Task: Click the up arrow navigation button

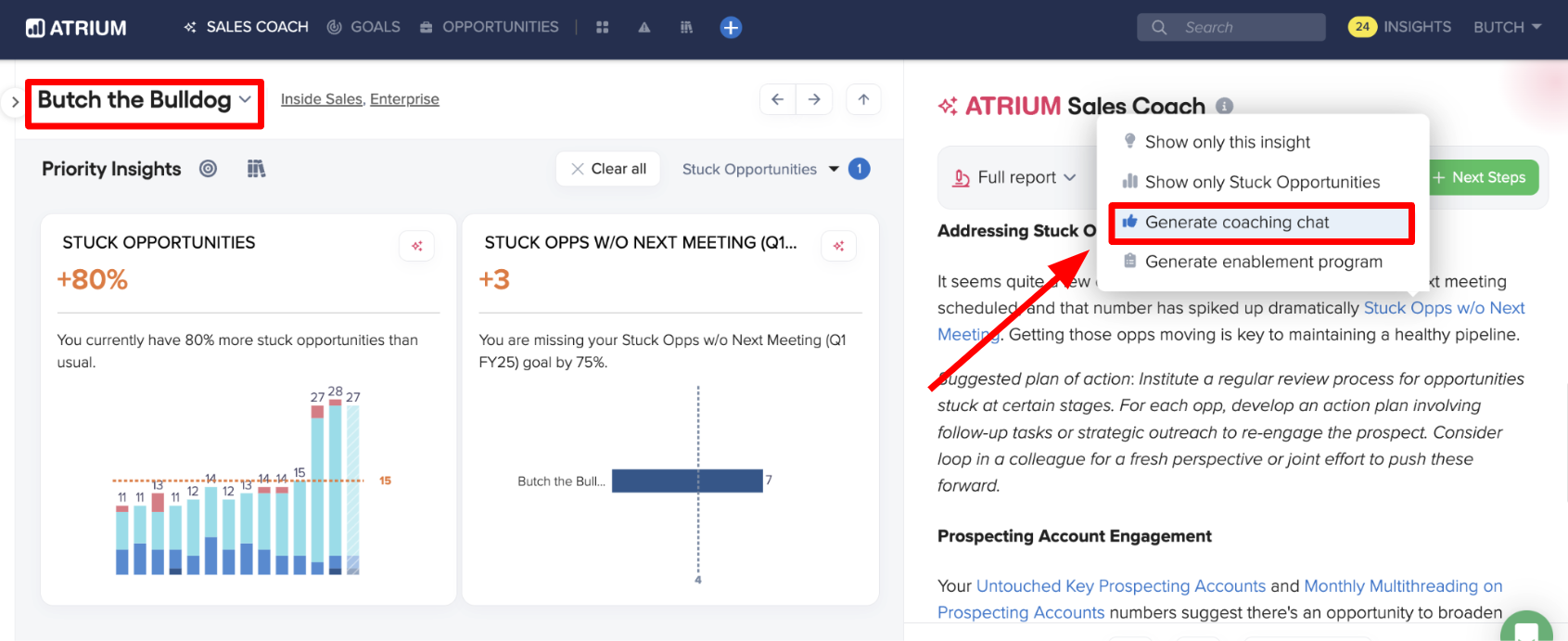Action: [x=863, y=99]
